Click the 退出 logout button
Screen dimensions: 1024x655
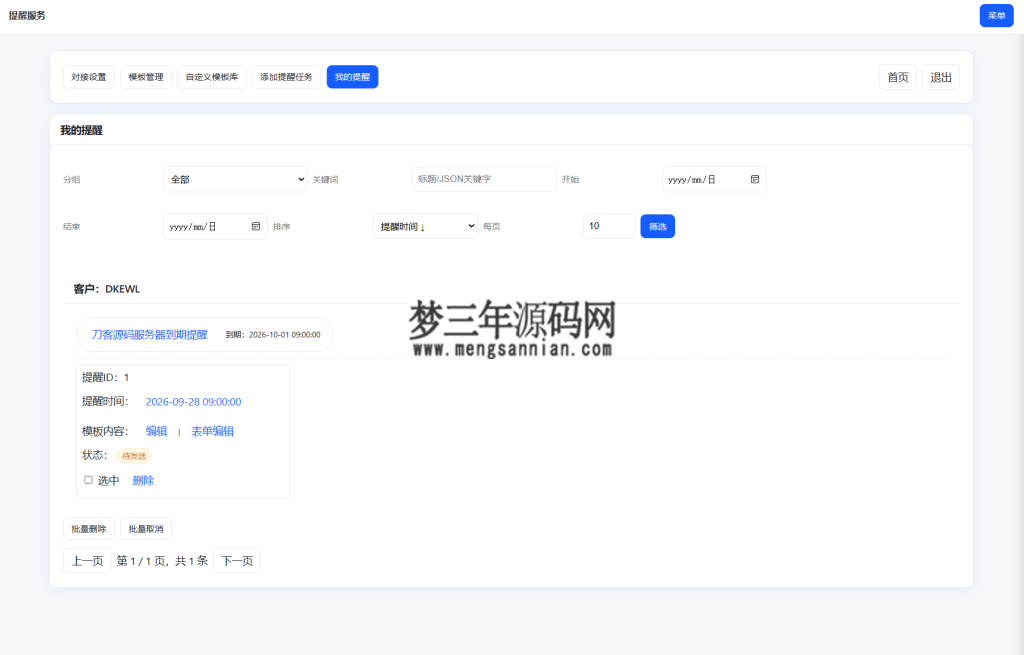[940, 76]
